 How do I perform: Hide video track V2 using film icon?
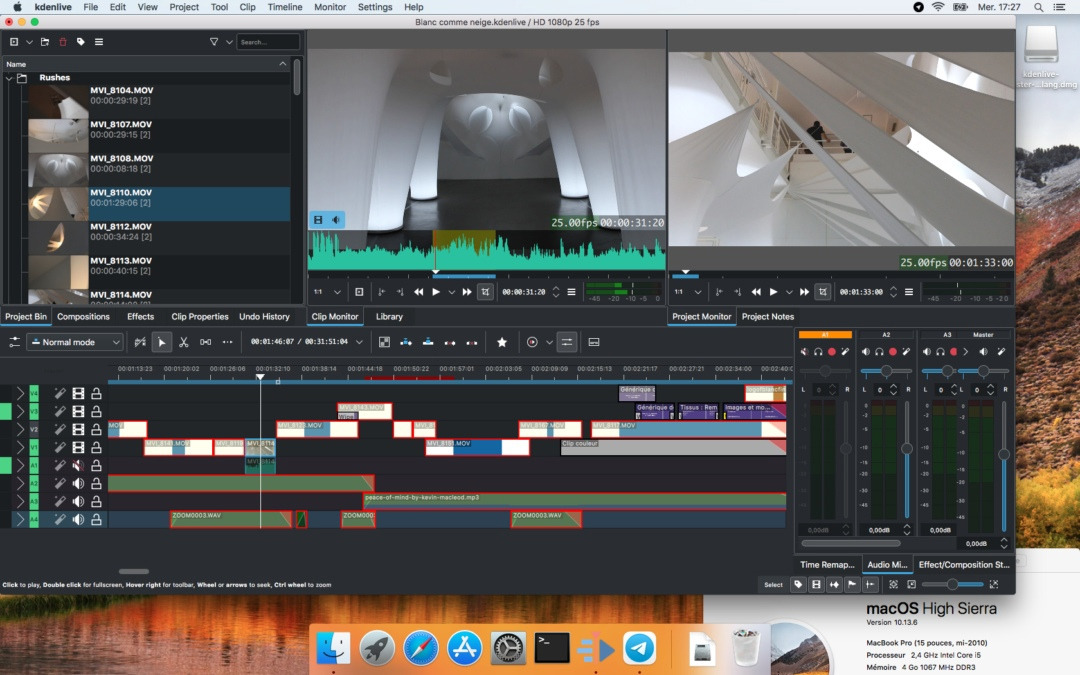click(78, 429)
